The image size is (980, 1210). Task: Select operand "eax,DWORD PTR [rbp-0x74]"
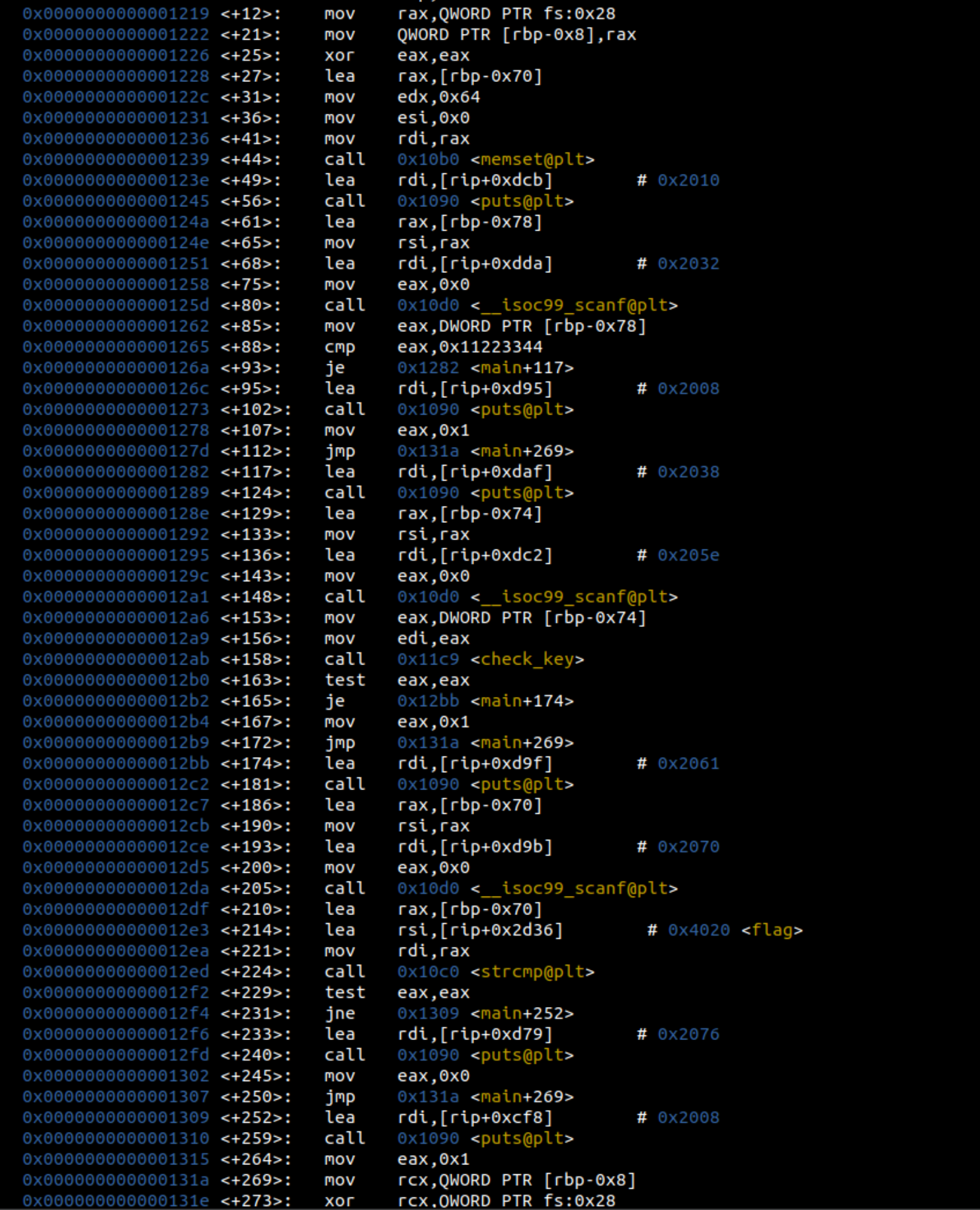[x=522, y=618]
